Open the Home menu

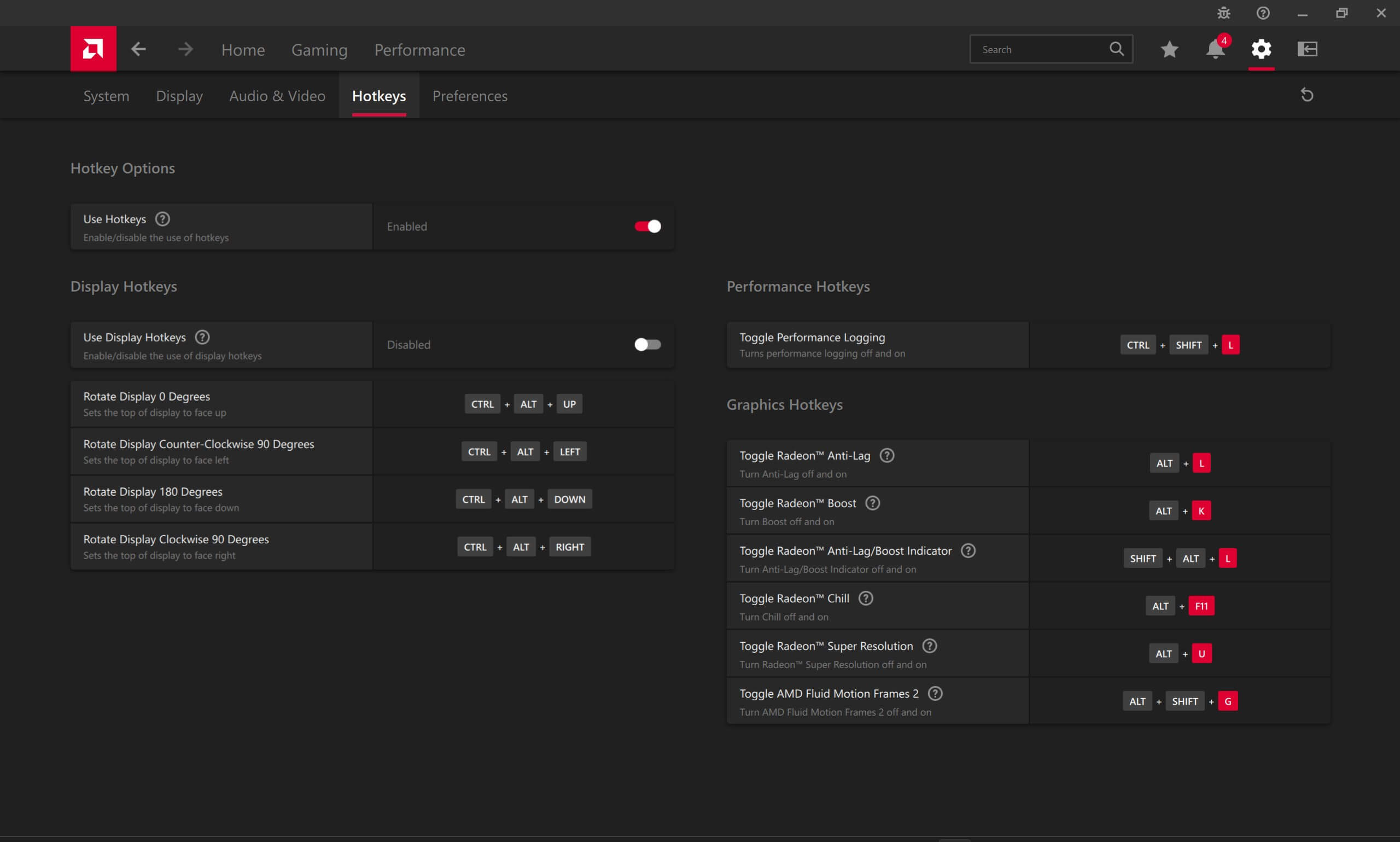click(x=243, y=50)
